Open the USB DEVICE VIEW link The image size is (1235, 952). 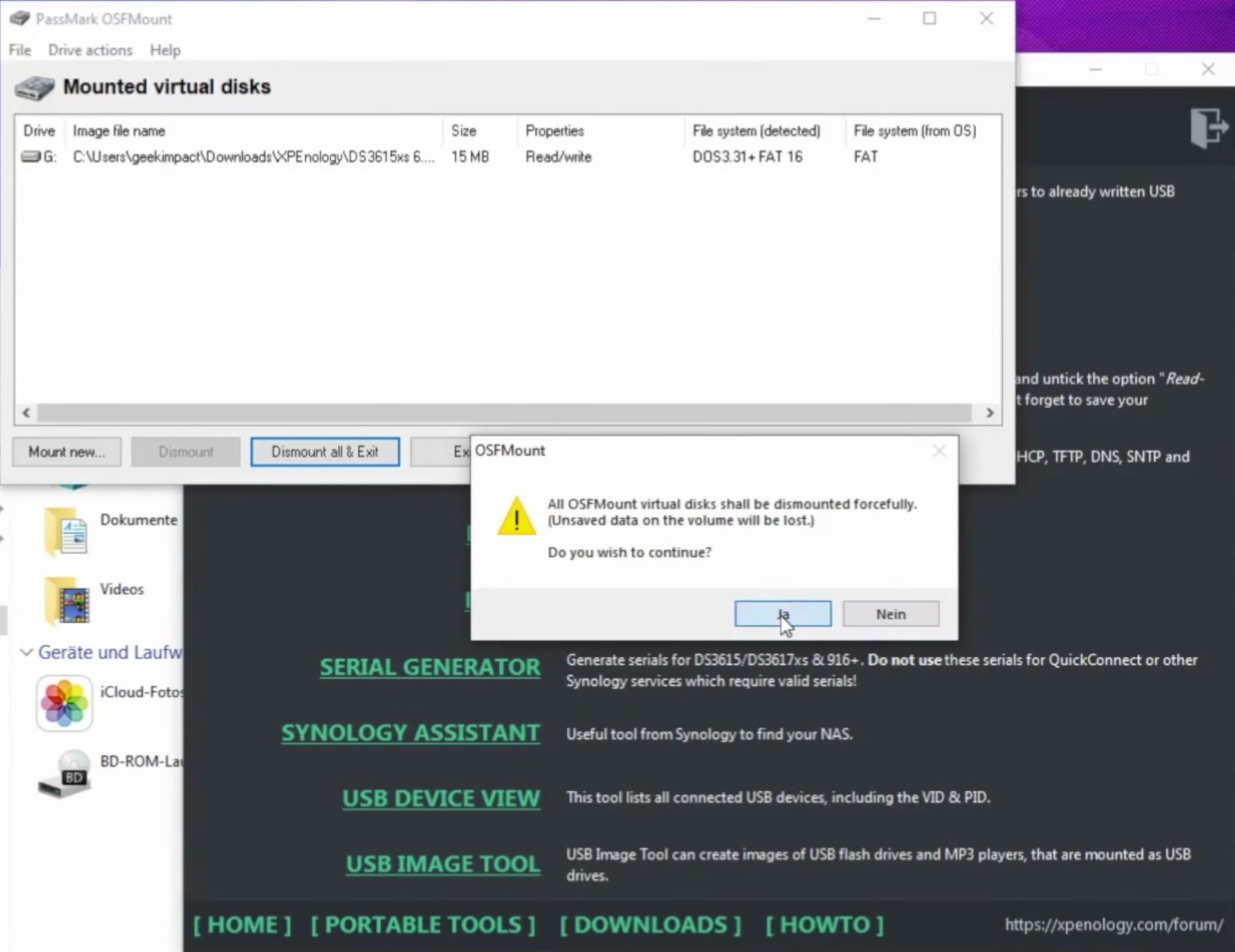[x=441, y=798]
